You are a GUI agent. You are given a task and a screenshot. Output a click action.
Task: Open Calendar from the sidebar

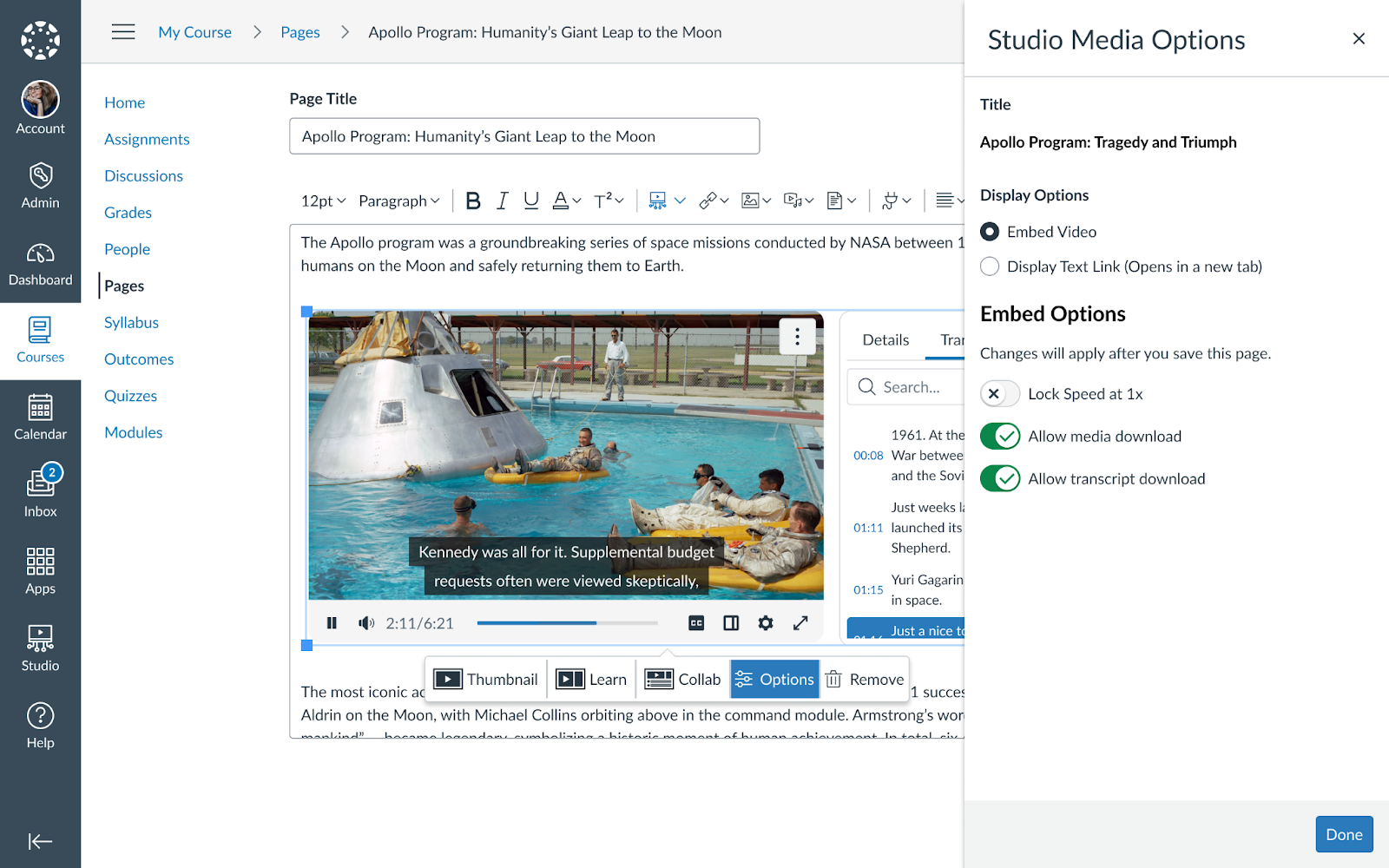click(x=40, y=417)
